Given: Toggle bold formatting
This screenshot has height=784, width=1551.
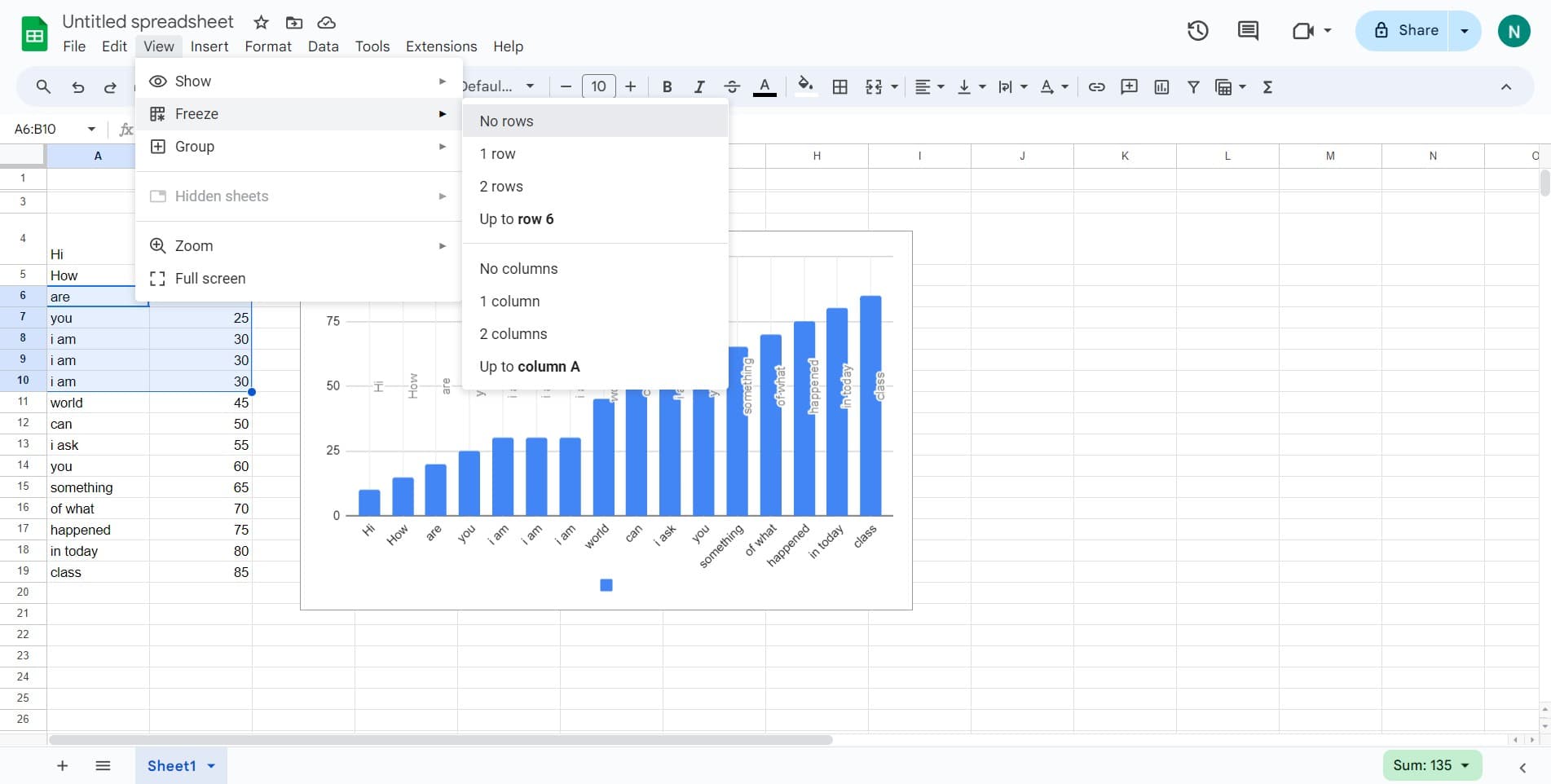Looking at the screenshot, I should [x=667, y=87].
